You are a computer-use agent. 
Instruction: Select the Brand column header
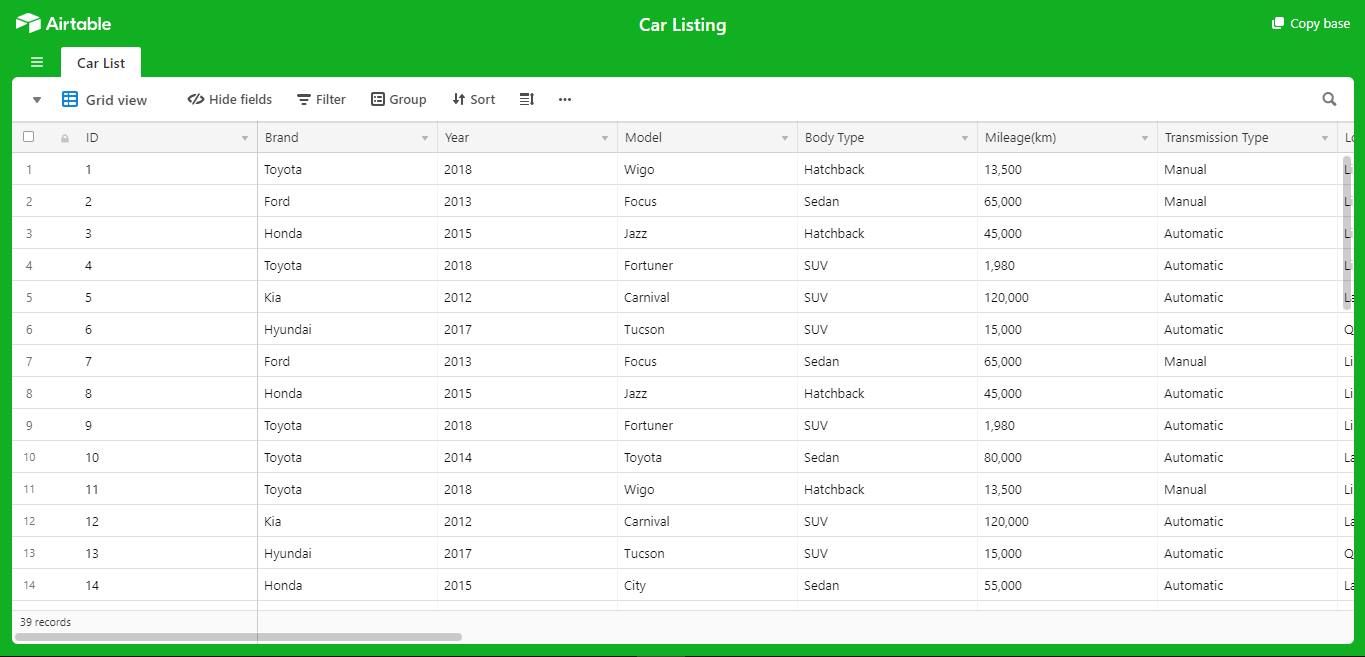pos(348,138)
